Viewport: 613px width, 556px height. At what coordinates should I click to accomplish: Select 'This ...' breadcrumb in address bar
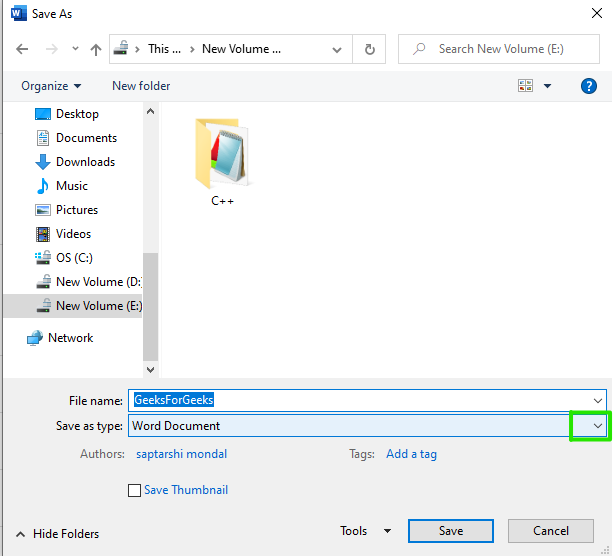pos(164,49)
